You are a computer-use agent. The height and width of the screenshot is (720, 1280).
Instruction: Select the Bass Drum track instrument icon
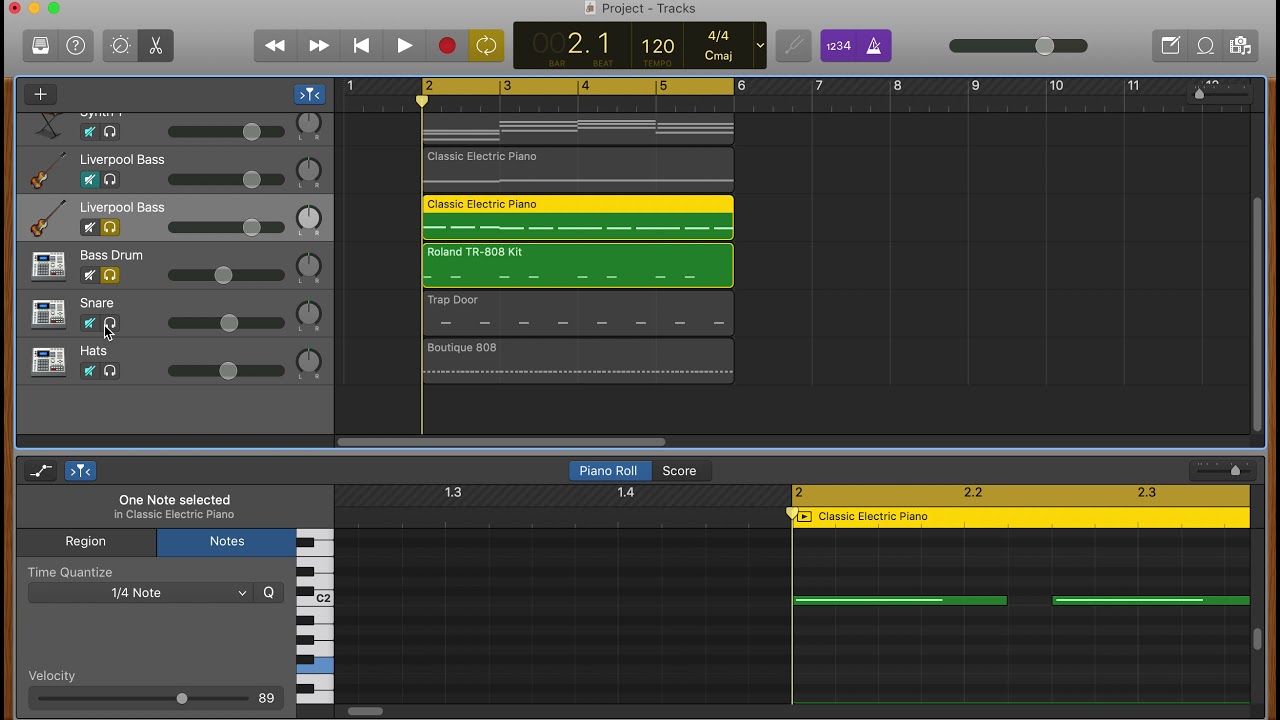(48, 265)
